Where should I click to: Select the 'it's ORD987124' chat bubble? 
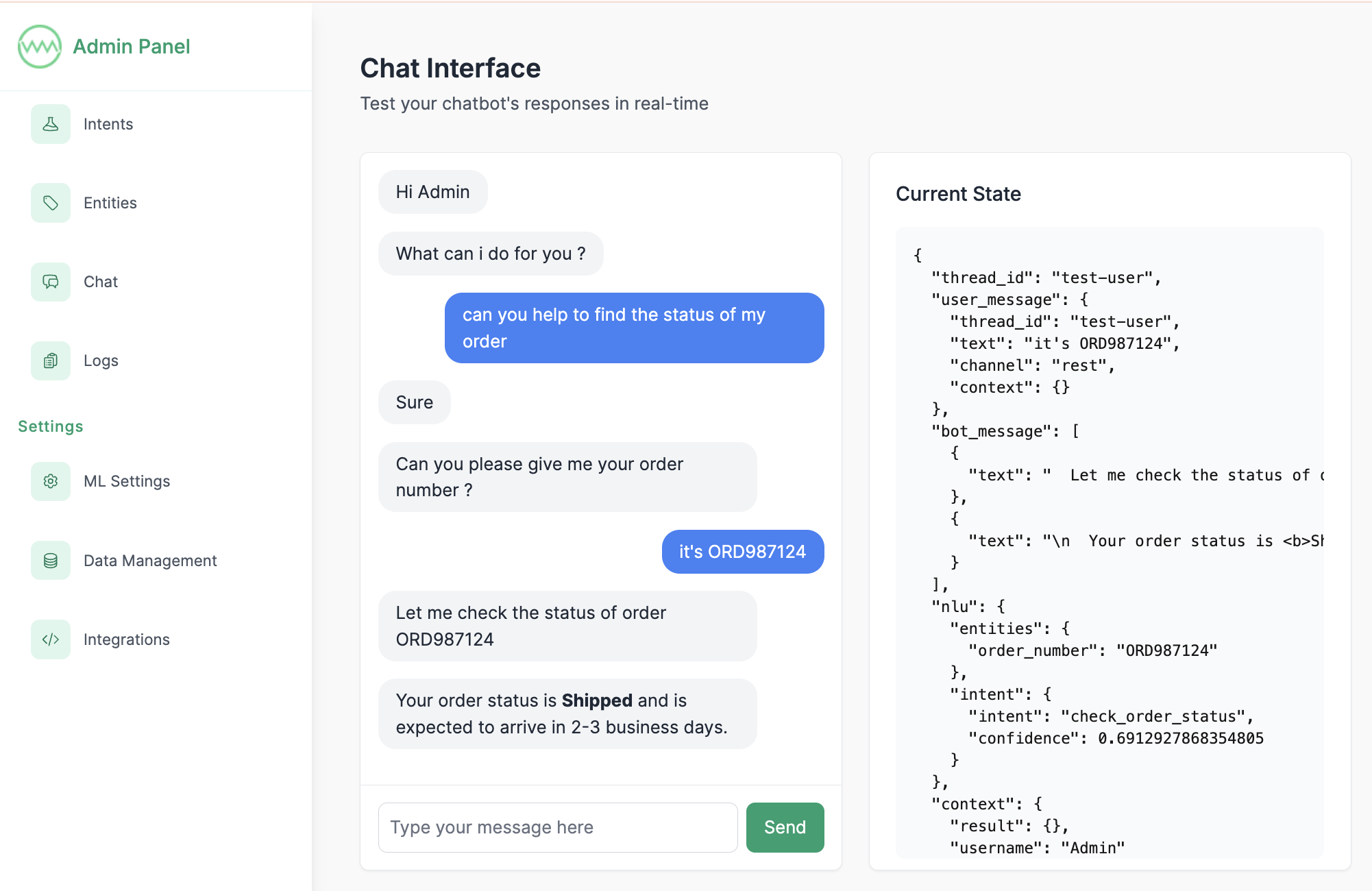pos(742,552)
